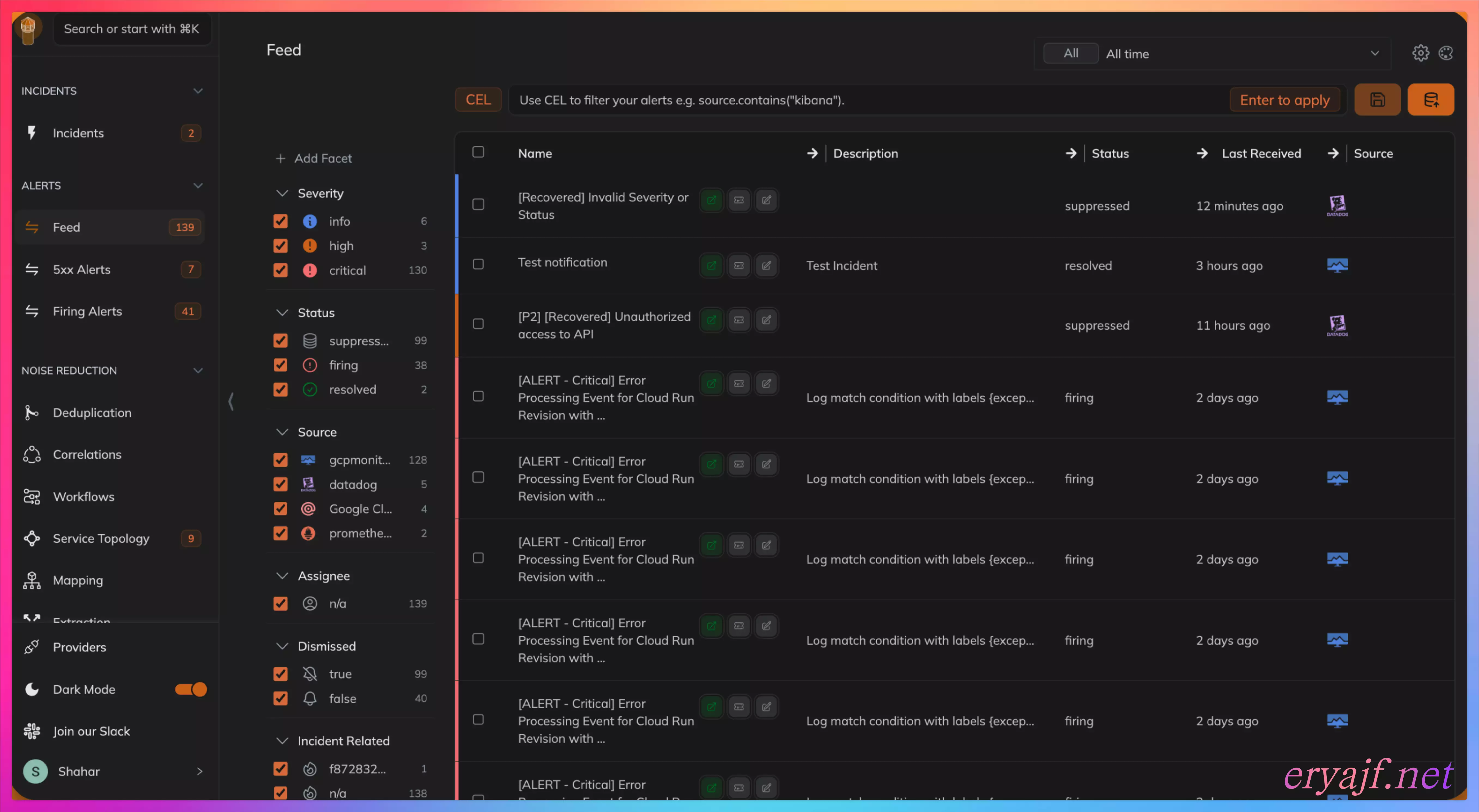The image size is (1479, 812).
Task: Collapse the NOISE REDUCTION sidebar section
Action: tap(198, 370)
